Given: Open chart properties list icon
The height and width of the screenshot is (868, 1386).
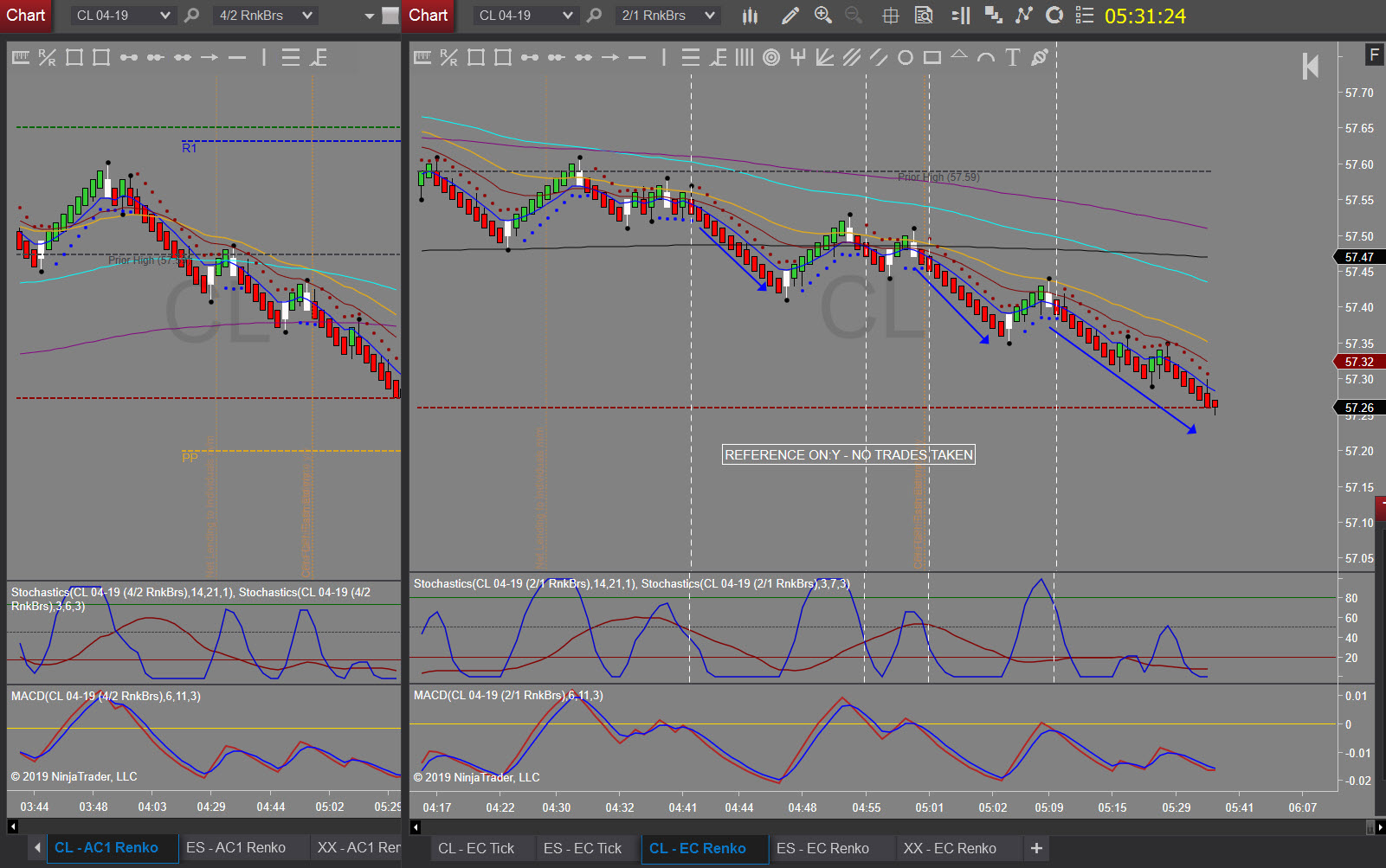Looking at the screenshot, I should [x=1085, y=16].
